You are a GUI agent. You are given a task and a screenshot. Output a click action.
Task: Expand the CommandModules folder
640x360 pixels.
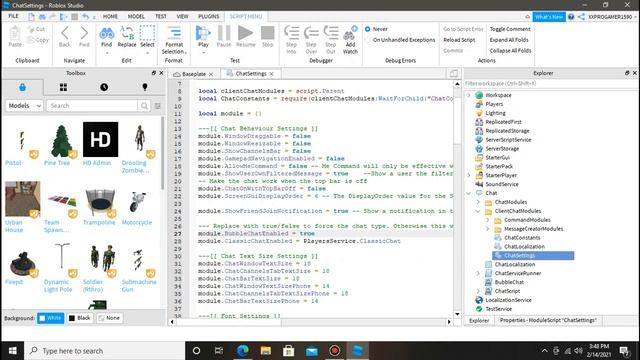click(x=487, y=220)
